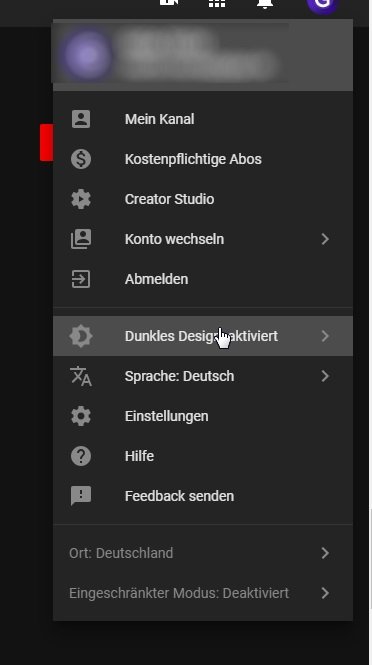Toggle Dunkles Design aktiviert option
Screen dimensions: 372x665
tap(203, 336)
